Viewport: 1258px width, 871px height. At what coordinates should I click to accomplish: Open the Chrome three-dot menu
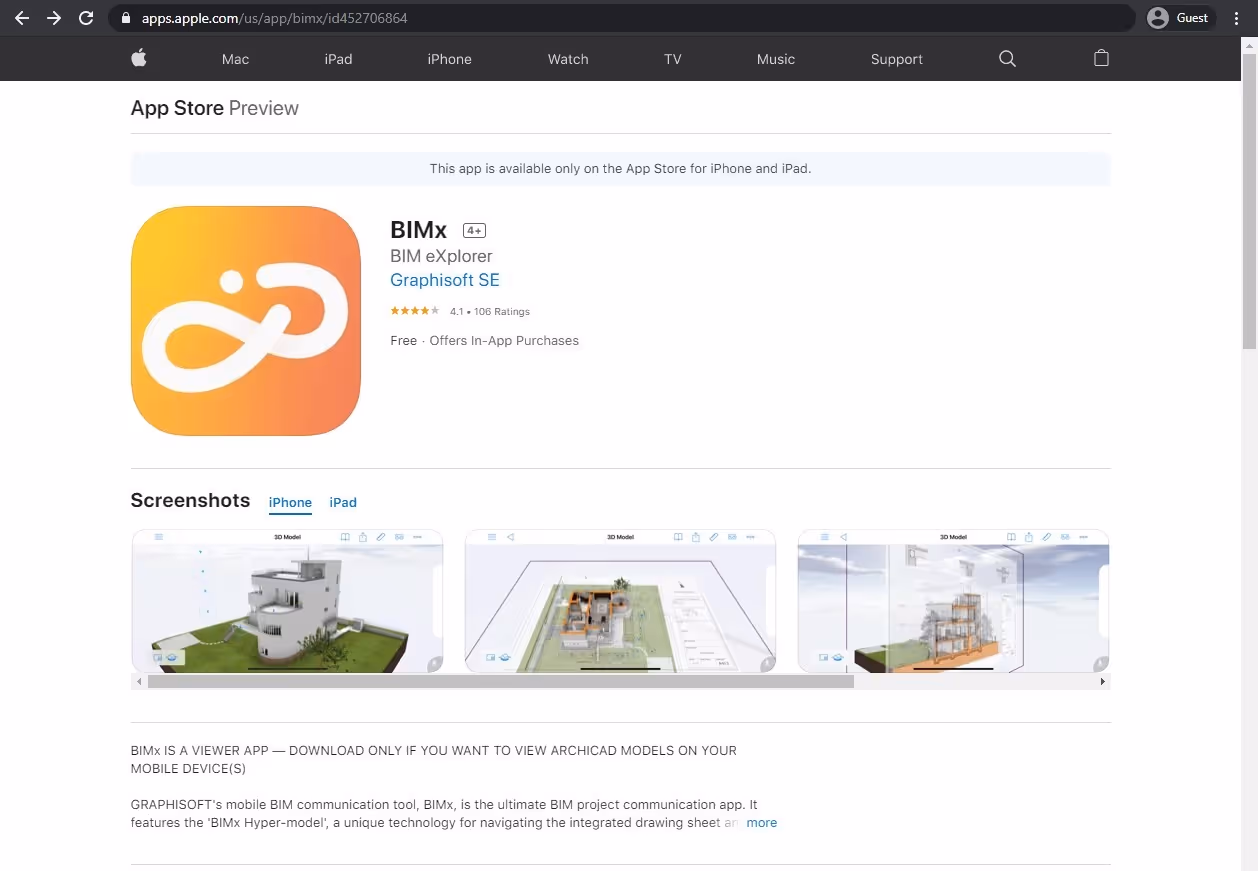[x=1237, y=17]
